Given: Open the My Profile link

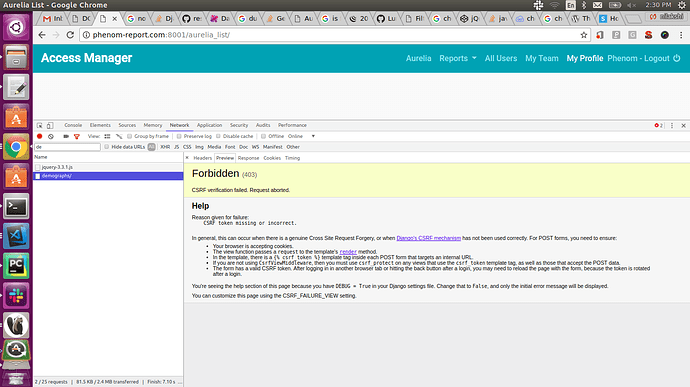Looking at the screenshot, I should coord(585,58).
